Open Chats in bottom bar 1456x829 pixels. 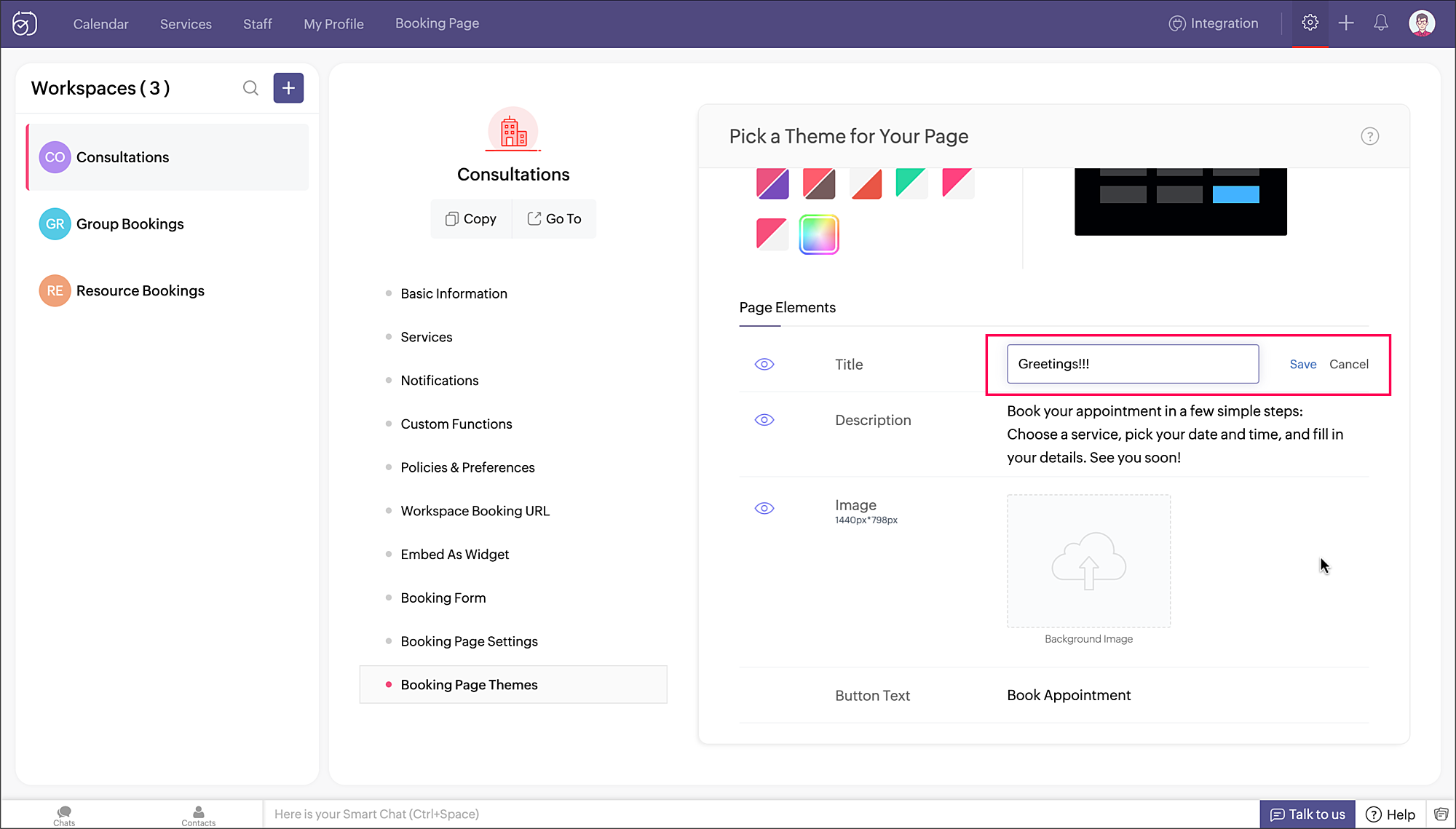(64, 815)
